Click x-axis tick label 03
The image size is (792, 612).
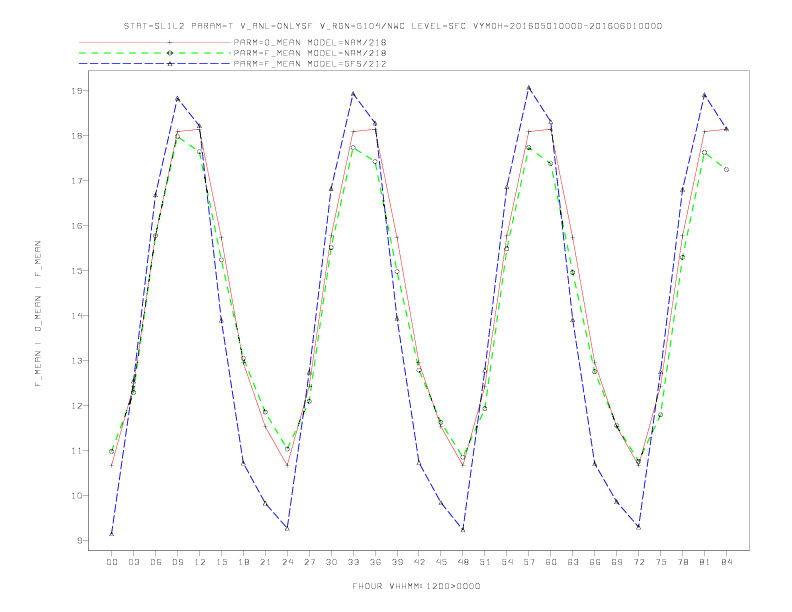[x=133, y=562]
